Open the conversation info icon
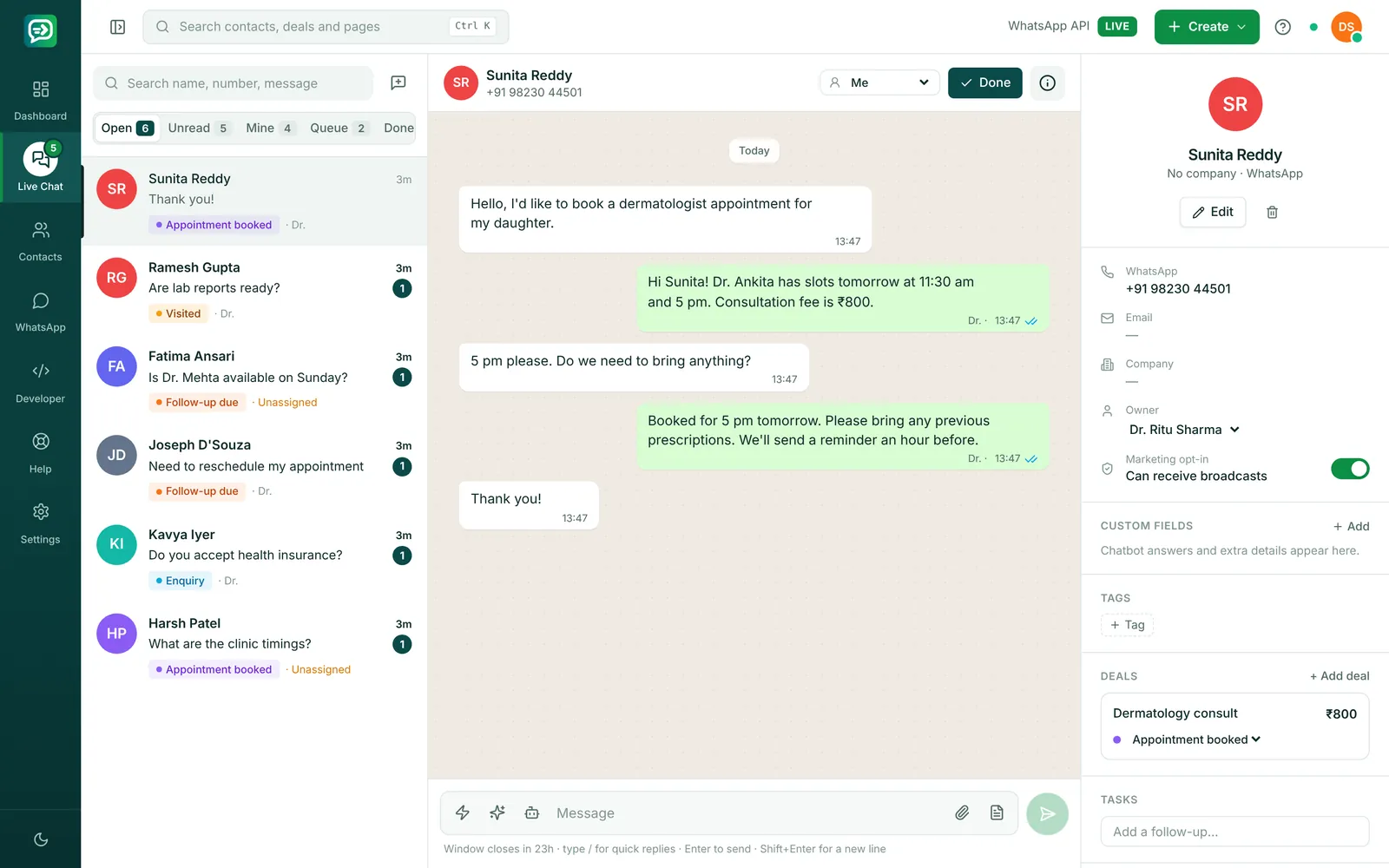The width and height of the screenshot is (1389, 868). click(1047, 82)
